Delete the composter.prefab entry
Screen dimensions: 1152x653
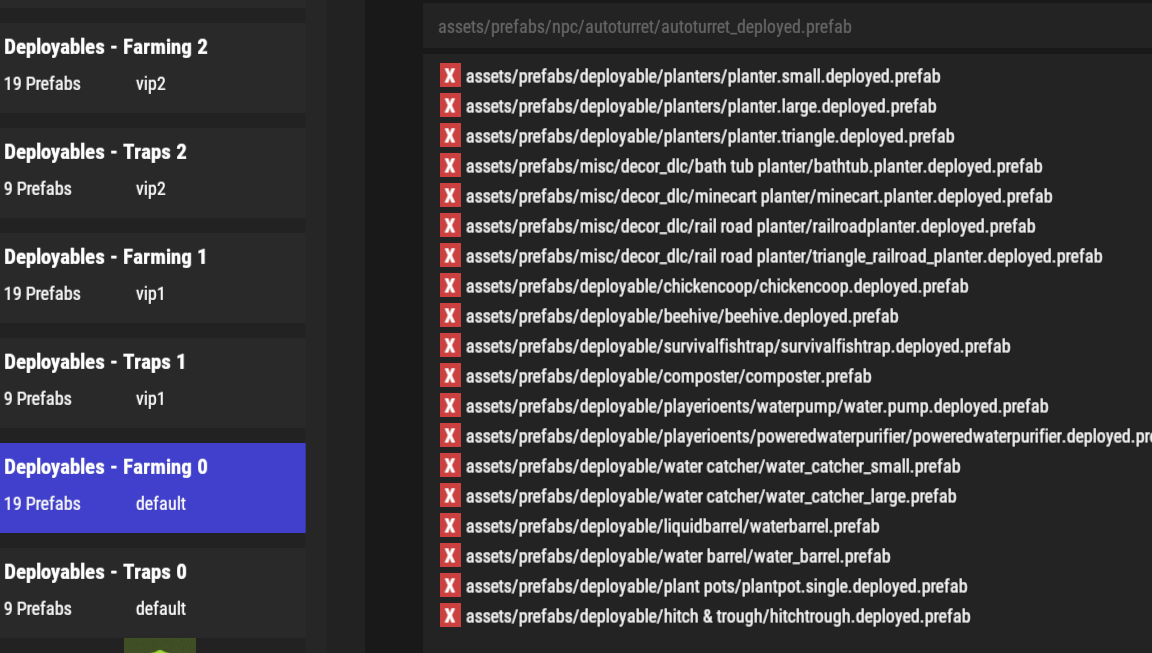coord(450,376)
